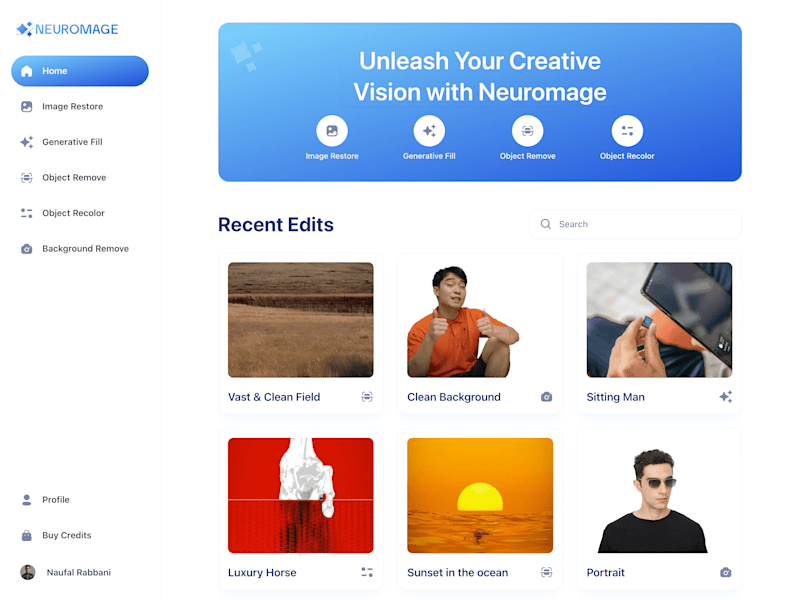Open the Sitting Man phone thumbnail

point(659,320)
